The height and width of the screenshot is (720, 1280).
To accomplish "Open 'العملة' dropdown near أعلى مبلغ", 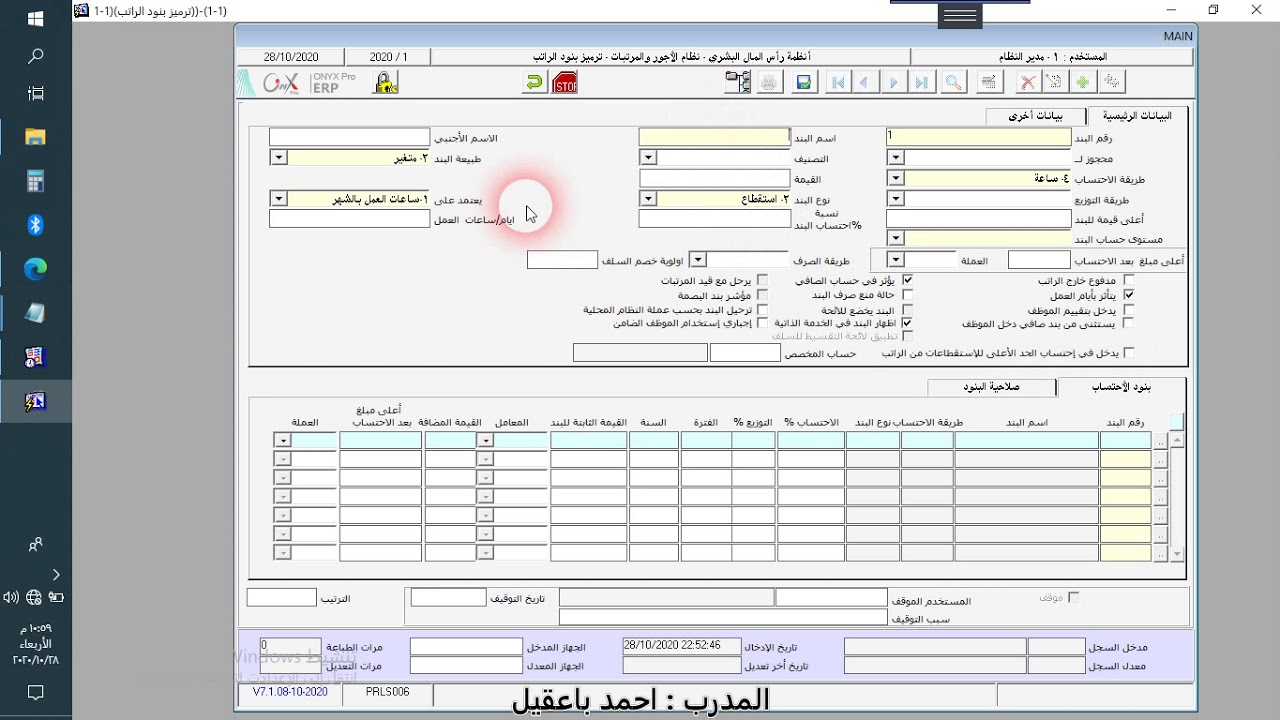I will click(x=896, y=260).
